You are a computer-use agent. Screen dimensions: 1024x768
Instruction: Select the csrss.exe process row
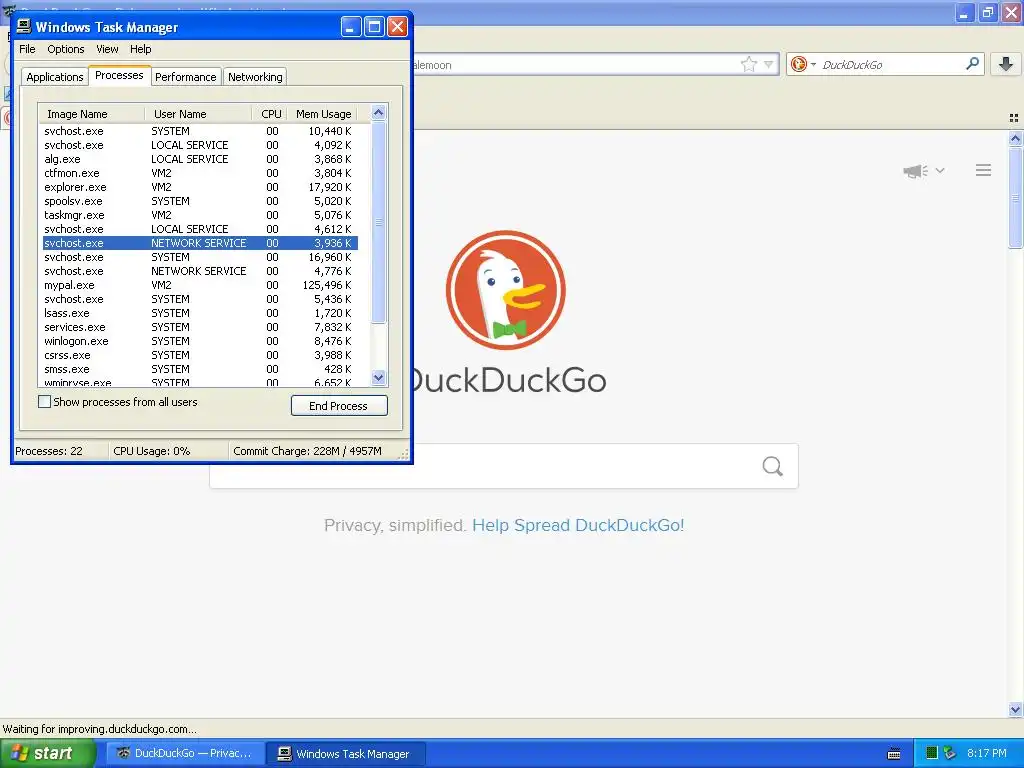(200, 355)
